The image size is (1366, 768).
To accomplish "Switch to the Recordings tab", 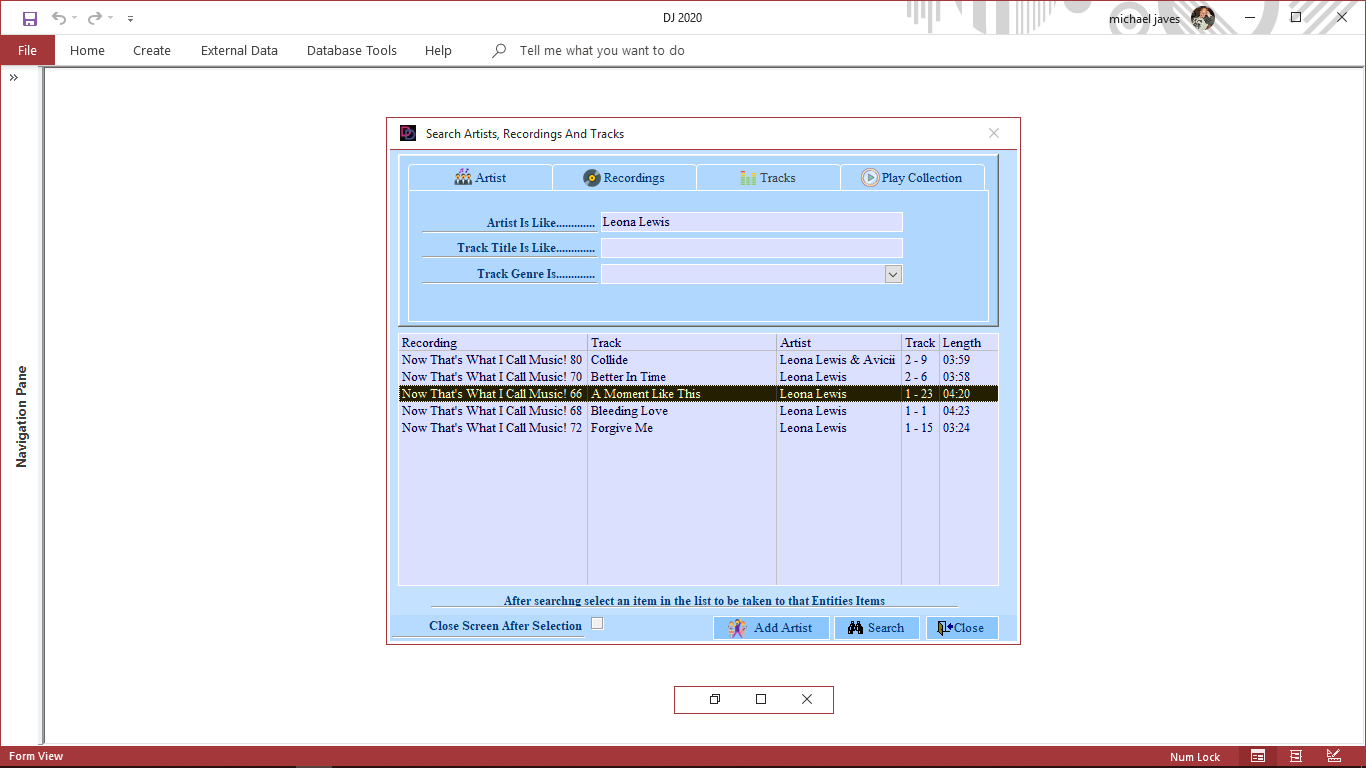I will [x=624, y=178].
